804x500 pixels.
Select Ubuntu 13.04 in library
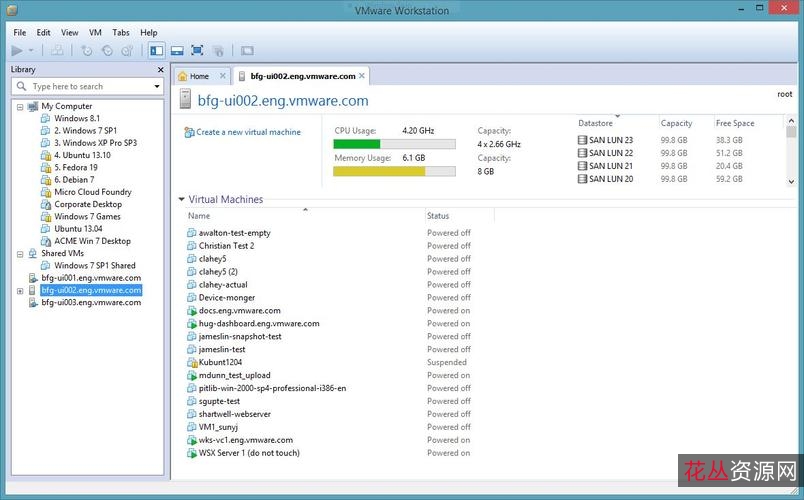point(78,229)
